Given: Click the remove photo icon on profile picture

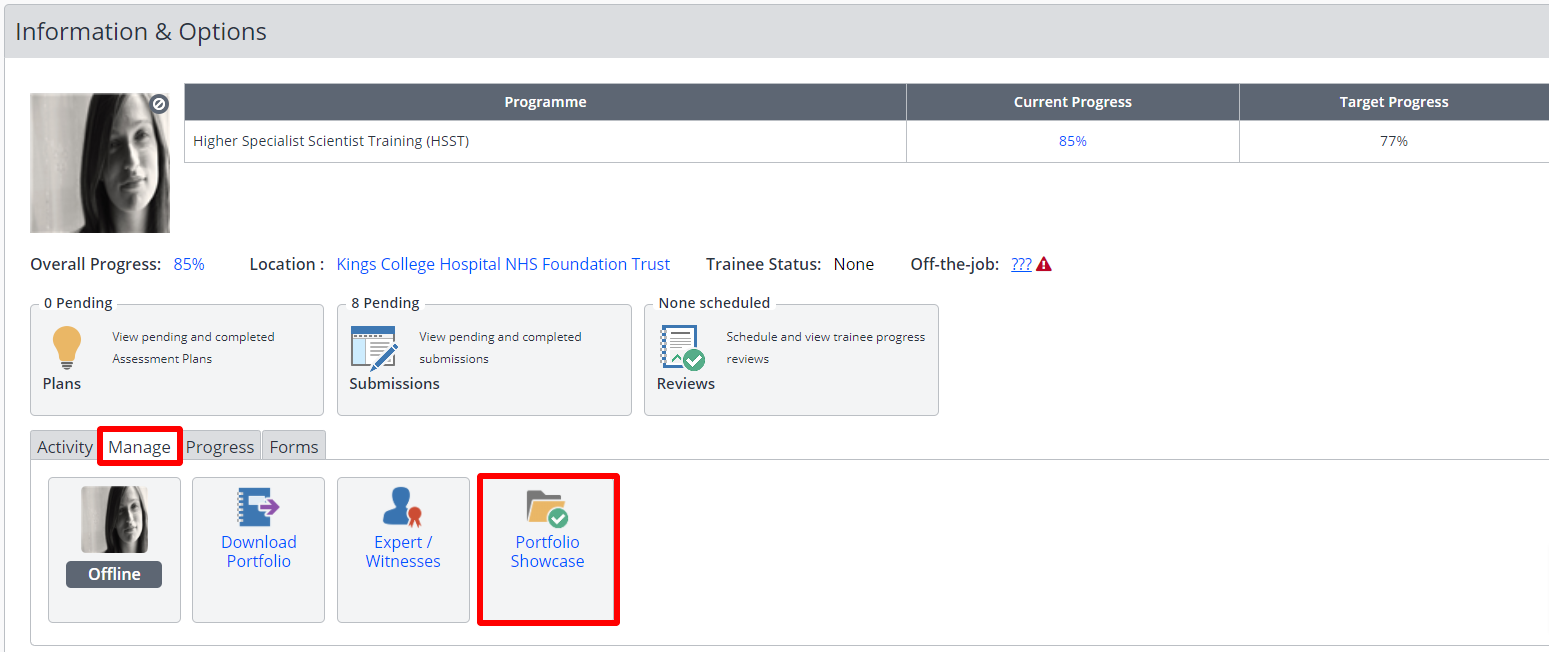Looking at the screenshot, I should [x=160, y=103].
